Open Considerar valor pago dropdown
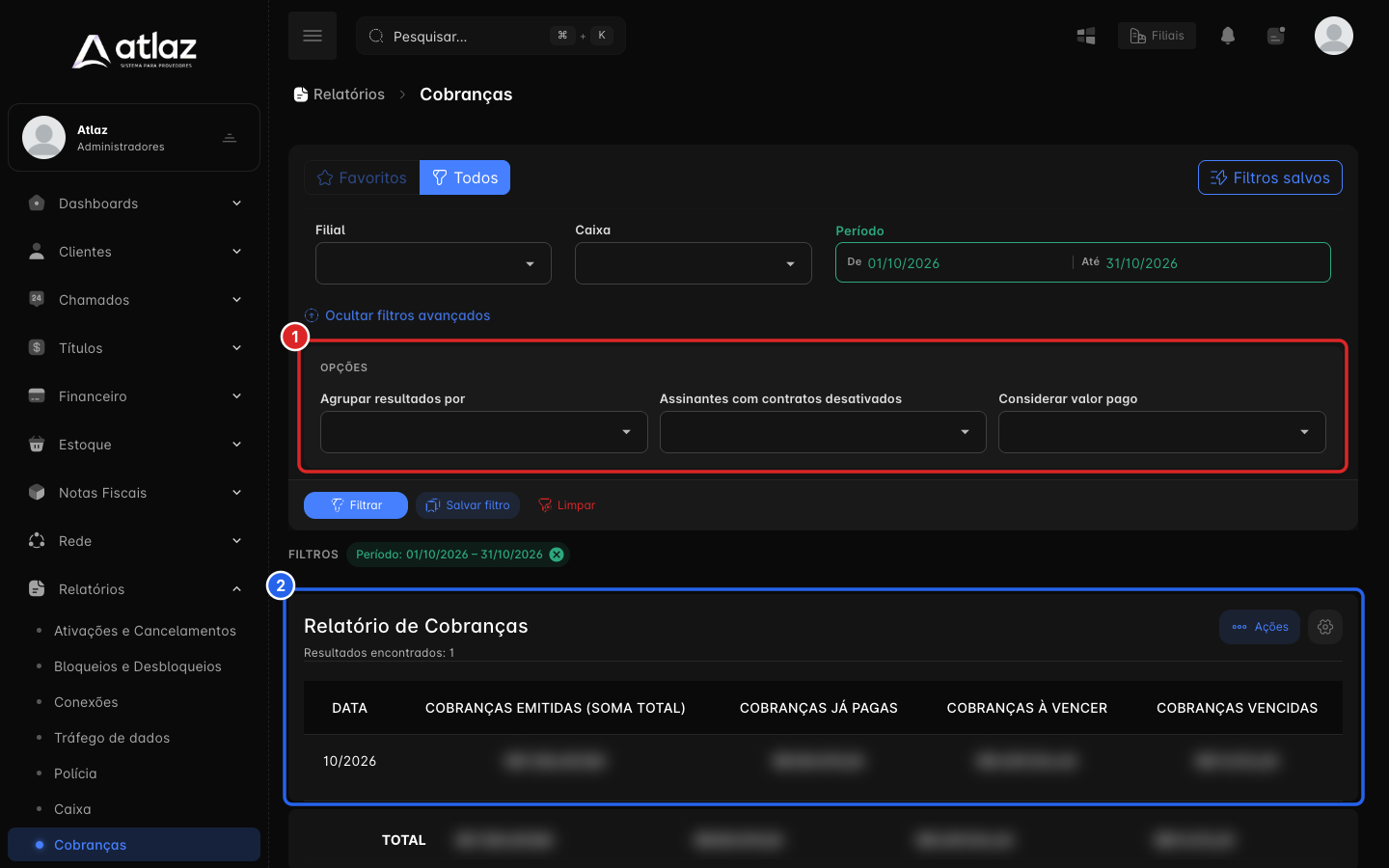 (x=1161, y=432)
